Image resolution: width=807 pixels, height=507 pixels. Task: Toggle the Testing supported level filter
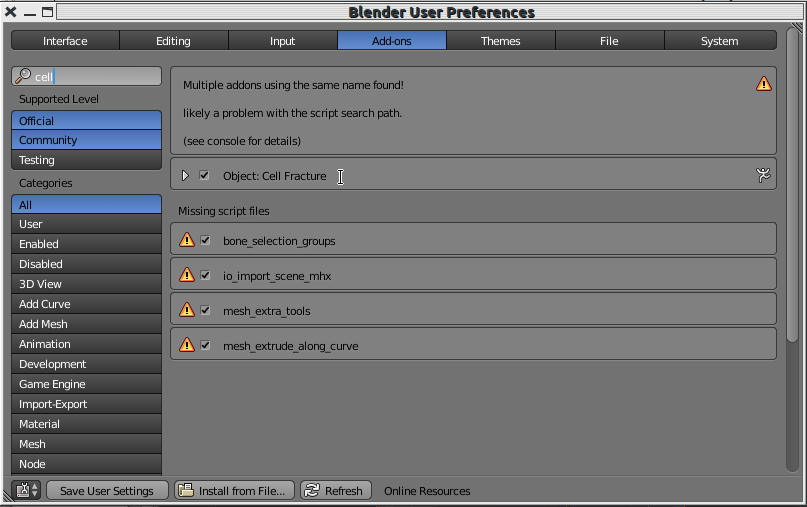[x=86, y=160]
